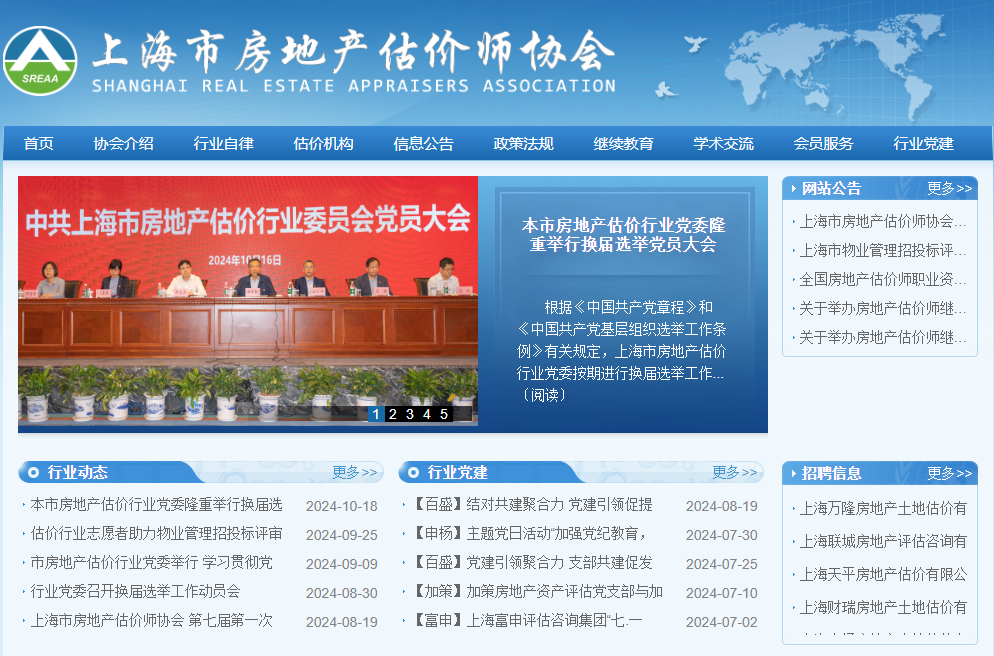
Task: Click the 招聘信息 arrow icon
Action: (x=794, y=473)
